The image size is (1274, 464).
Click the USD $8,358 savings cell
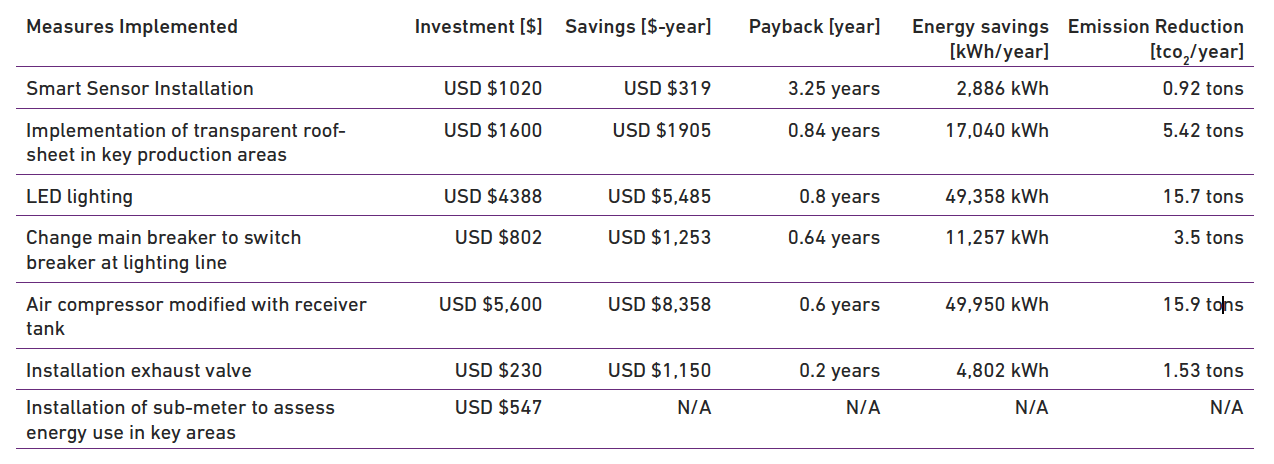coord(659,304)
